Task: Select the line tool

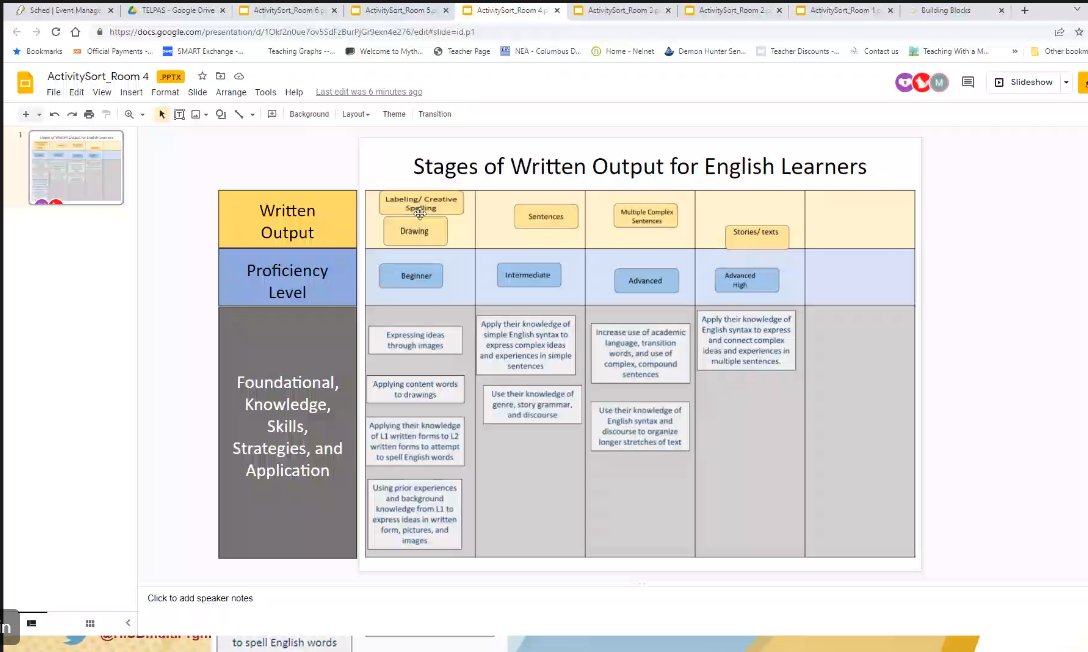Action: [239, 114]
